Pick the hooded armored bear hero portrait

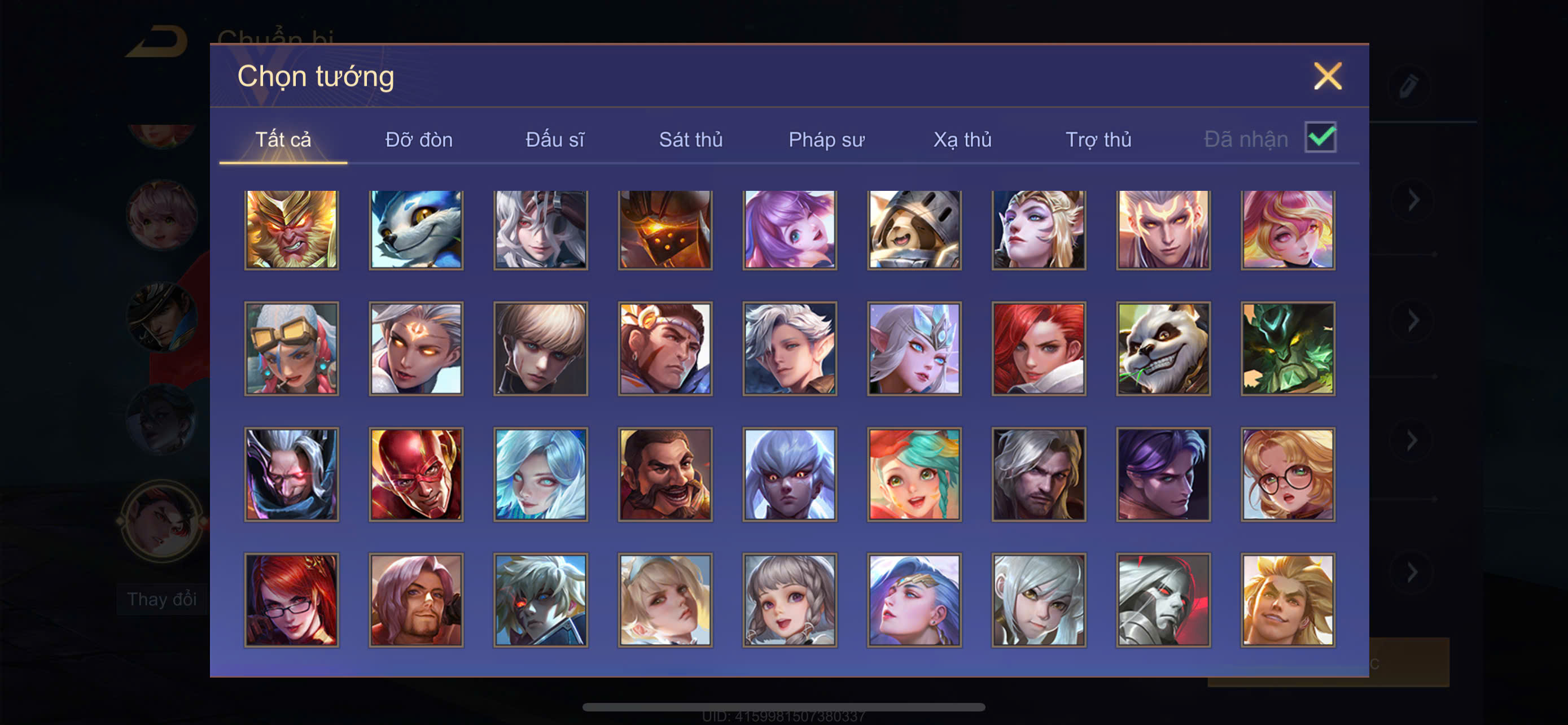914,229
